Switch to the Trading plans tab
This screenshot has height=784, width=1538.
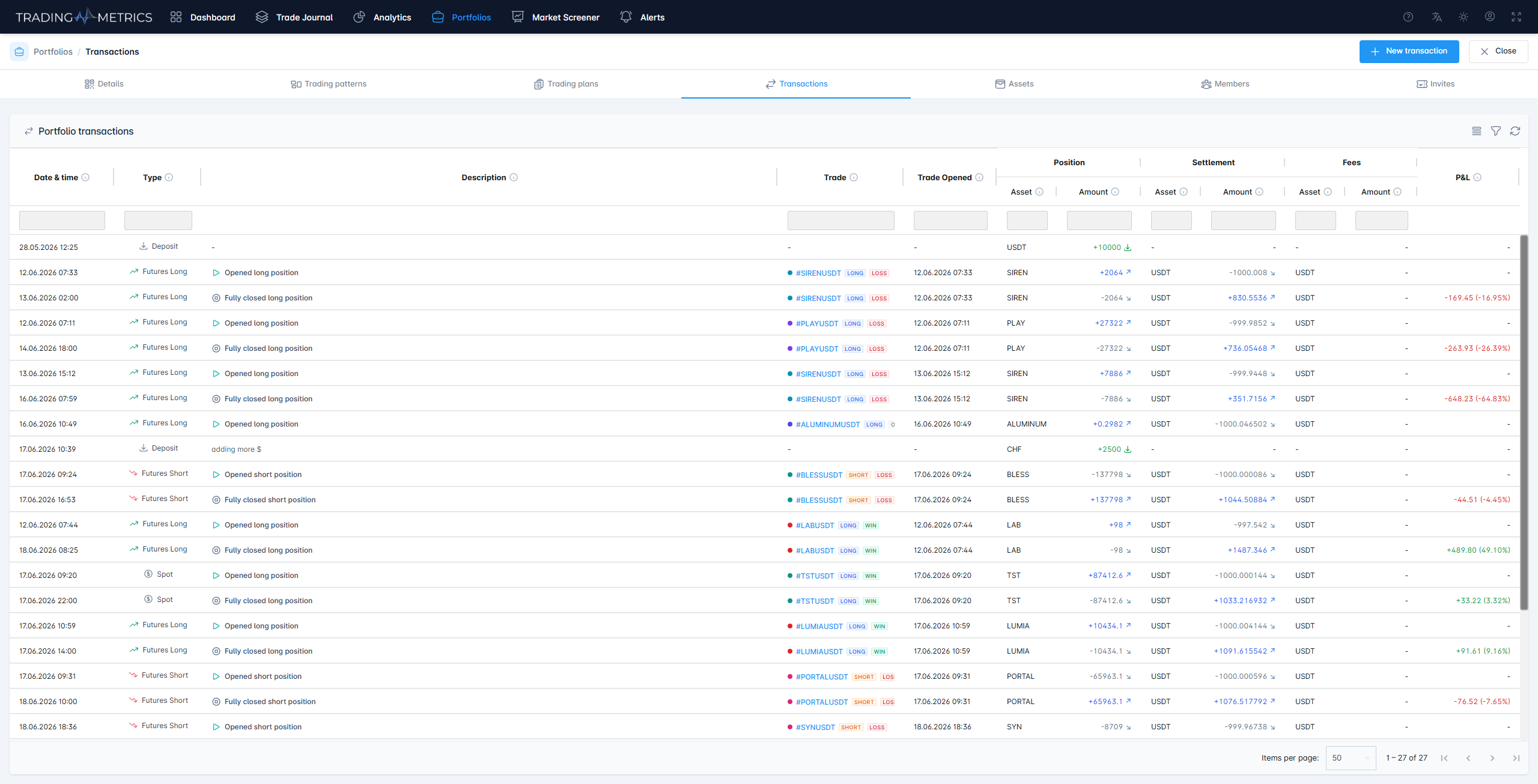point(566,84)
